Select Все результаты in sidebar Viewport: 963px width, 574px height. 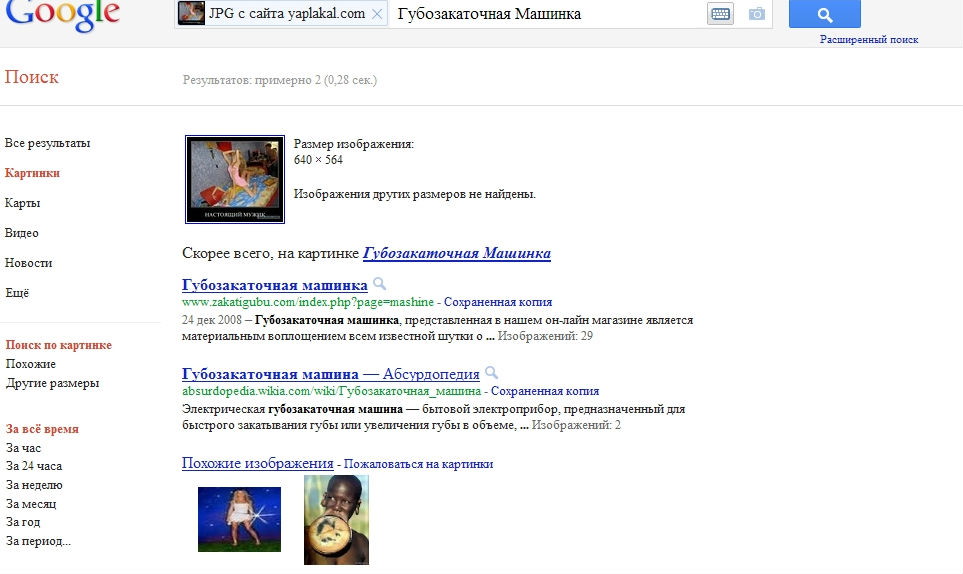click(x=47, y=143)
